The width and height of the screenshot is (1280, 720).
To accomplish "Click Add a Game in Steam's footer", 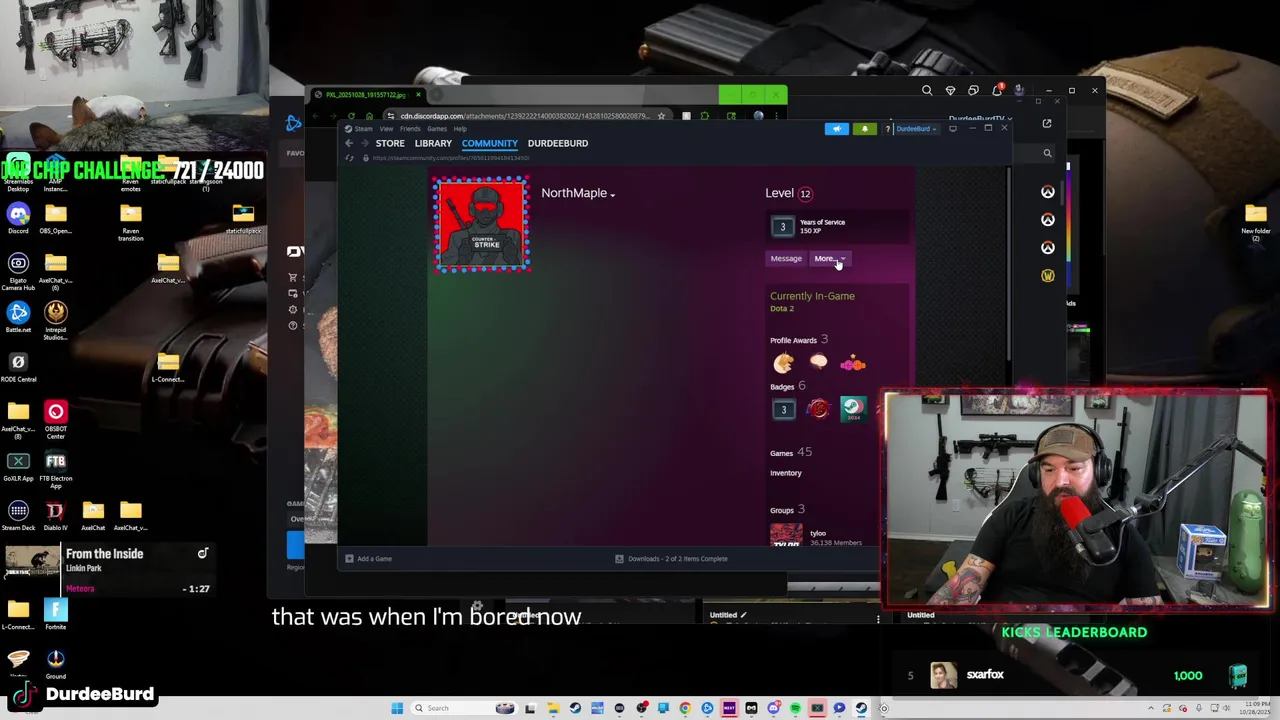I will [369, 559].
